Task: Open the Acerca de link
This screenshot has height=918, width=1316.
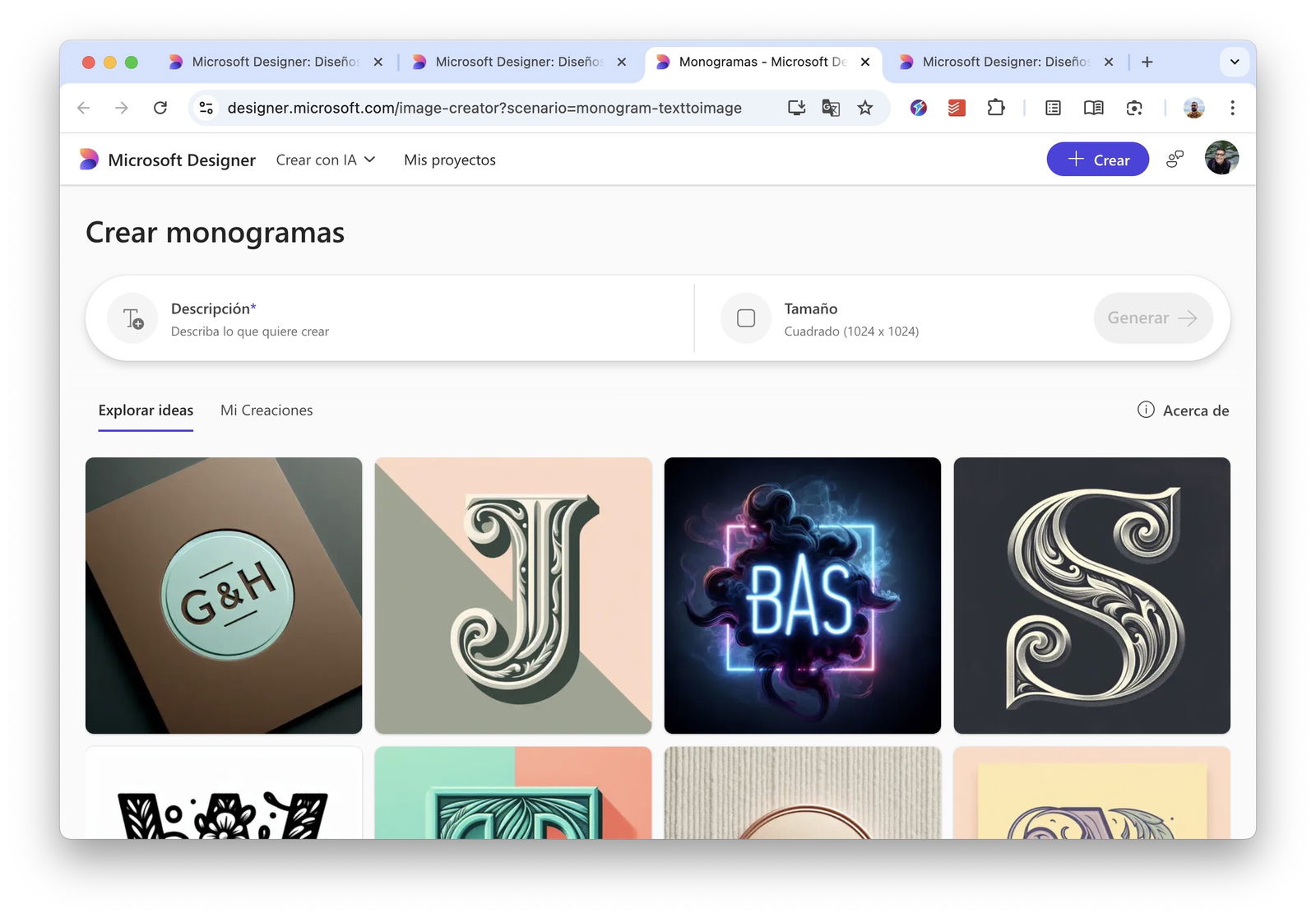Action: point(1196,410)
